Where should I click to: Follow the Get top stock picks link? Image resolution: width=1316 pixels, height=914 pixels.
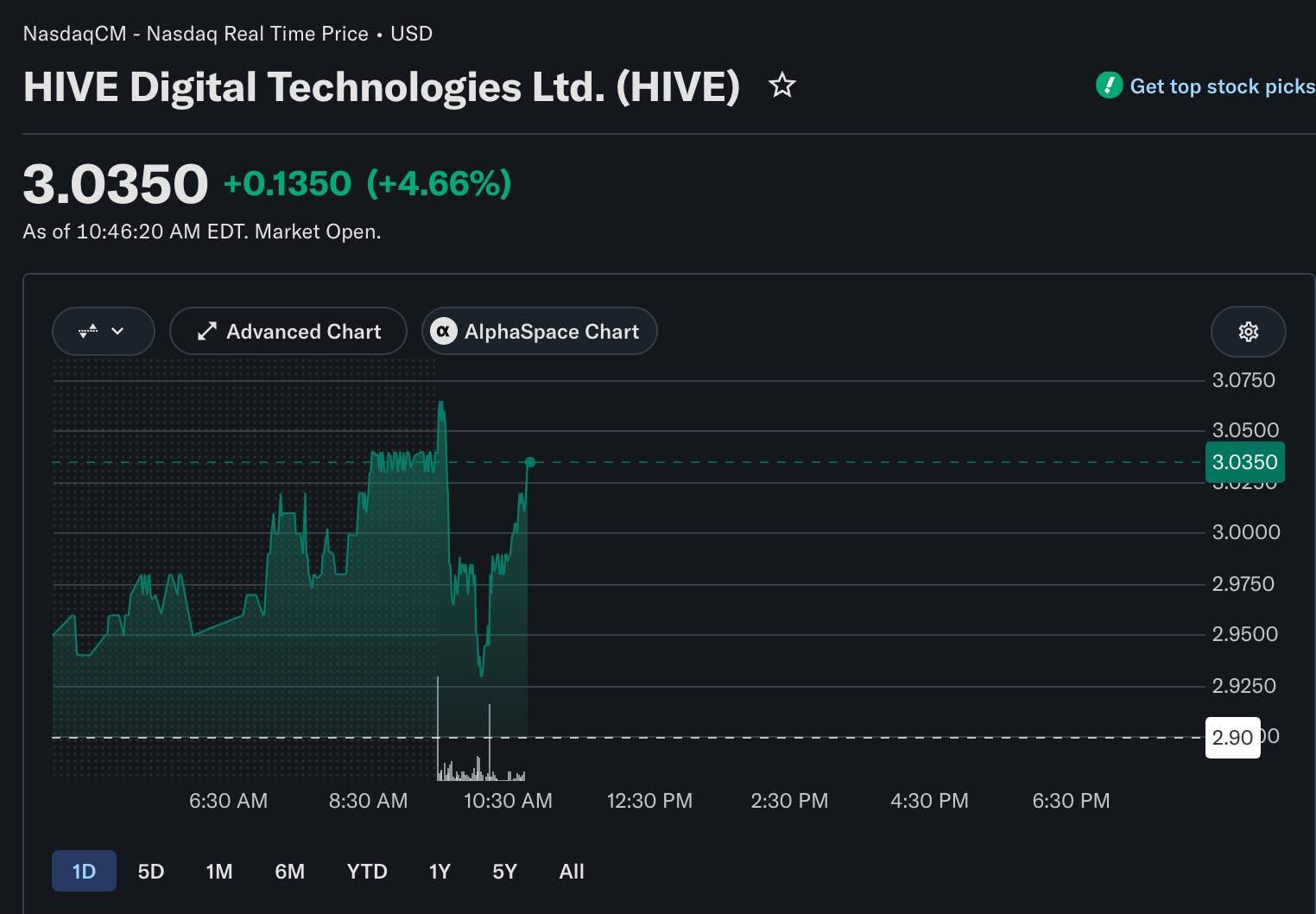[x=1221, y=86]
